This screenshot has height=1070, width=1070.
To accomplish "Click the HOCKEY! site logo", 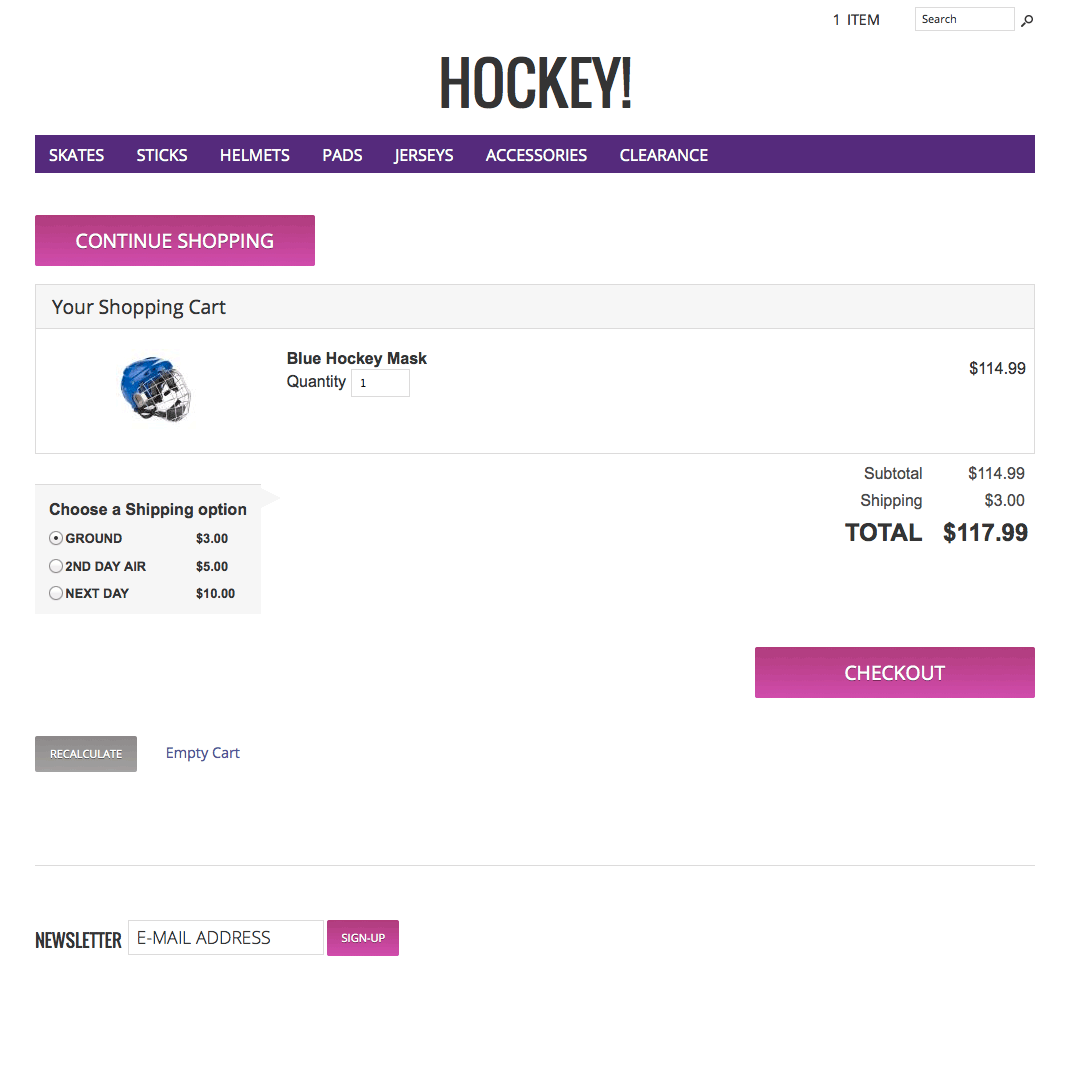I will [x=535, y=83].
